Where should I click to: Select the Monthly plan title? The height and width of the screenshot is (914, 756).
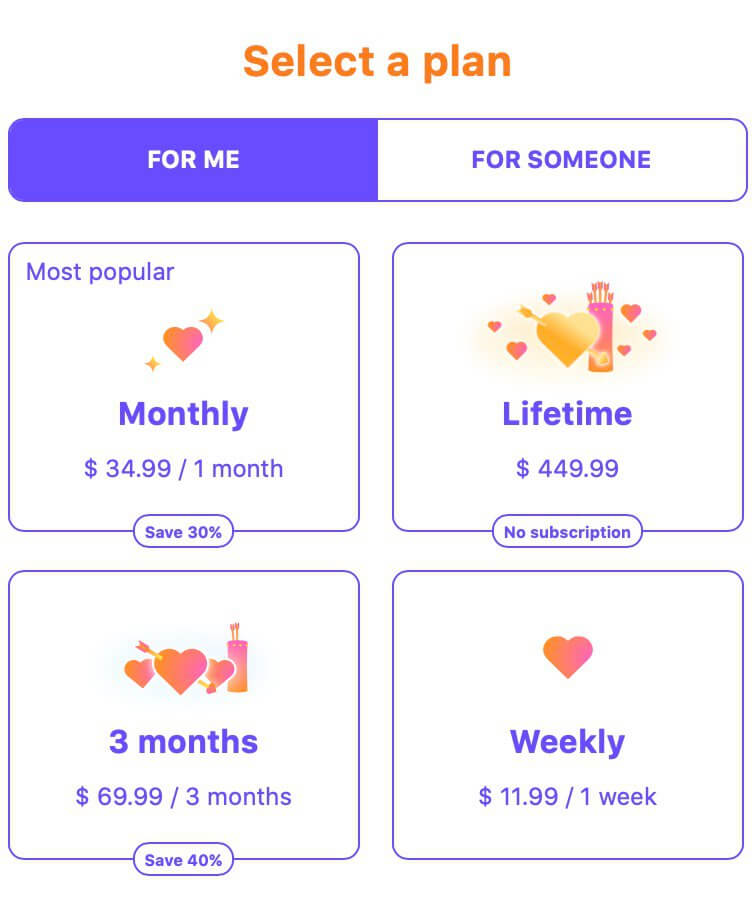tap(184, 414)
